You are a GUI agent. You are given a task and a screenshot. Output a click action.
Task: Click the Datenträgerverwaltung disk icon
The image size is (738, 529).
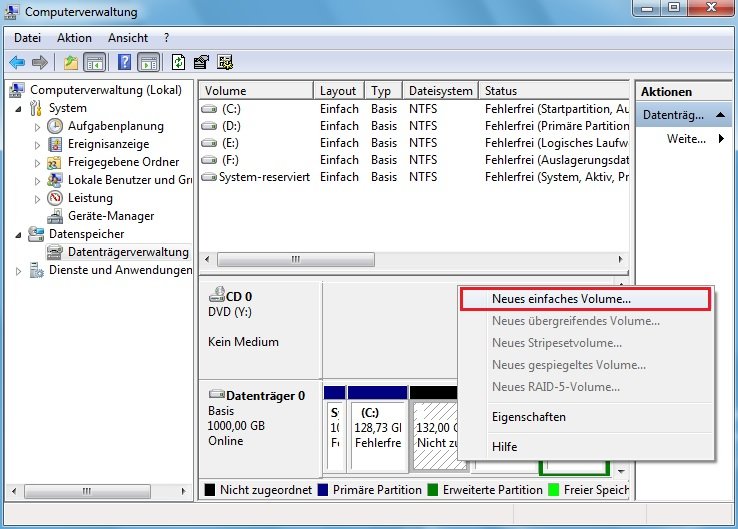55,252
